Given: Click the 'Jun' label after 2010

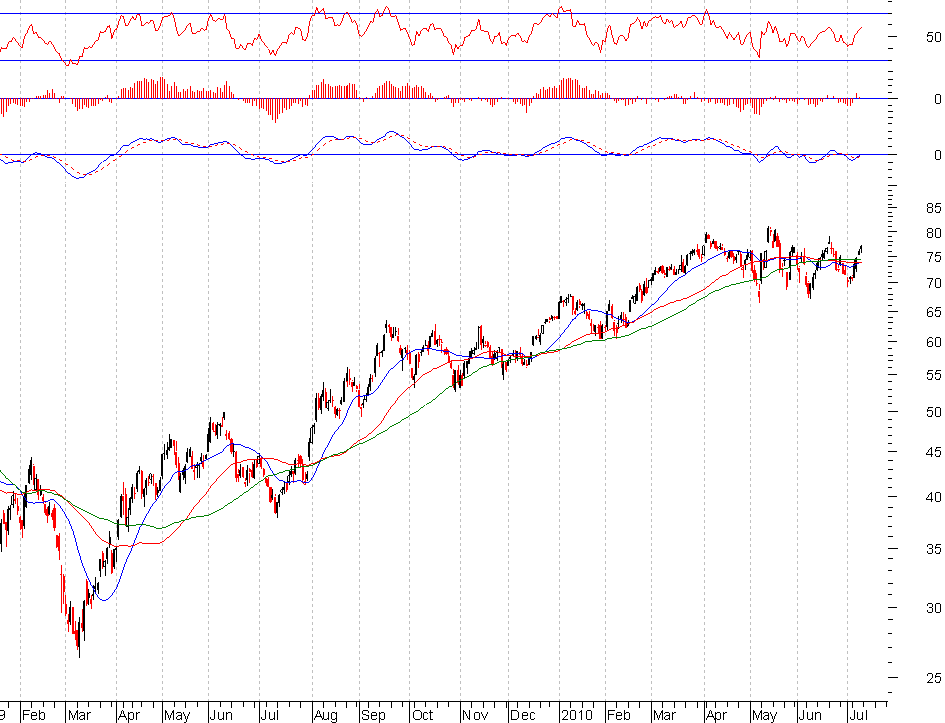Looking at the screenshot, I should point(810,715).
